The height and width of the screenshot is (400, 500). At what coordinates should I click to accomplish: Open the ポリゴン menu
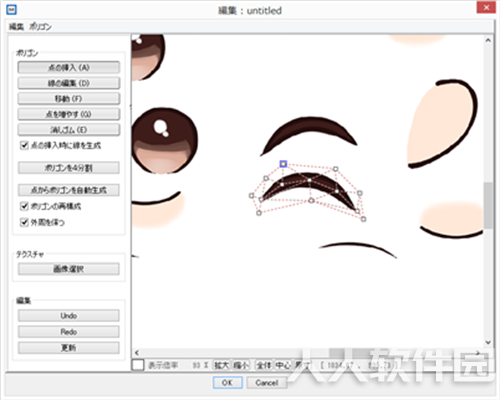[x=40, y=27]
